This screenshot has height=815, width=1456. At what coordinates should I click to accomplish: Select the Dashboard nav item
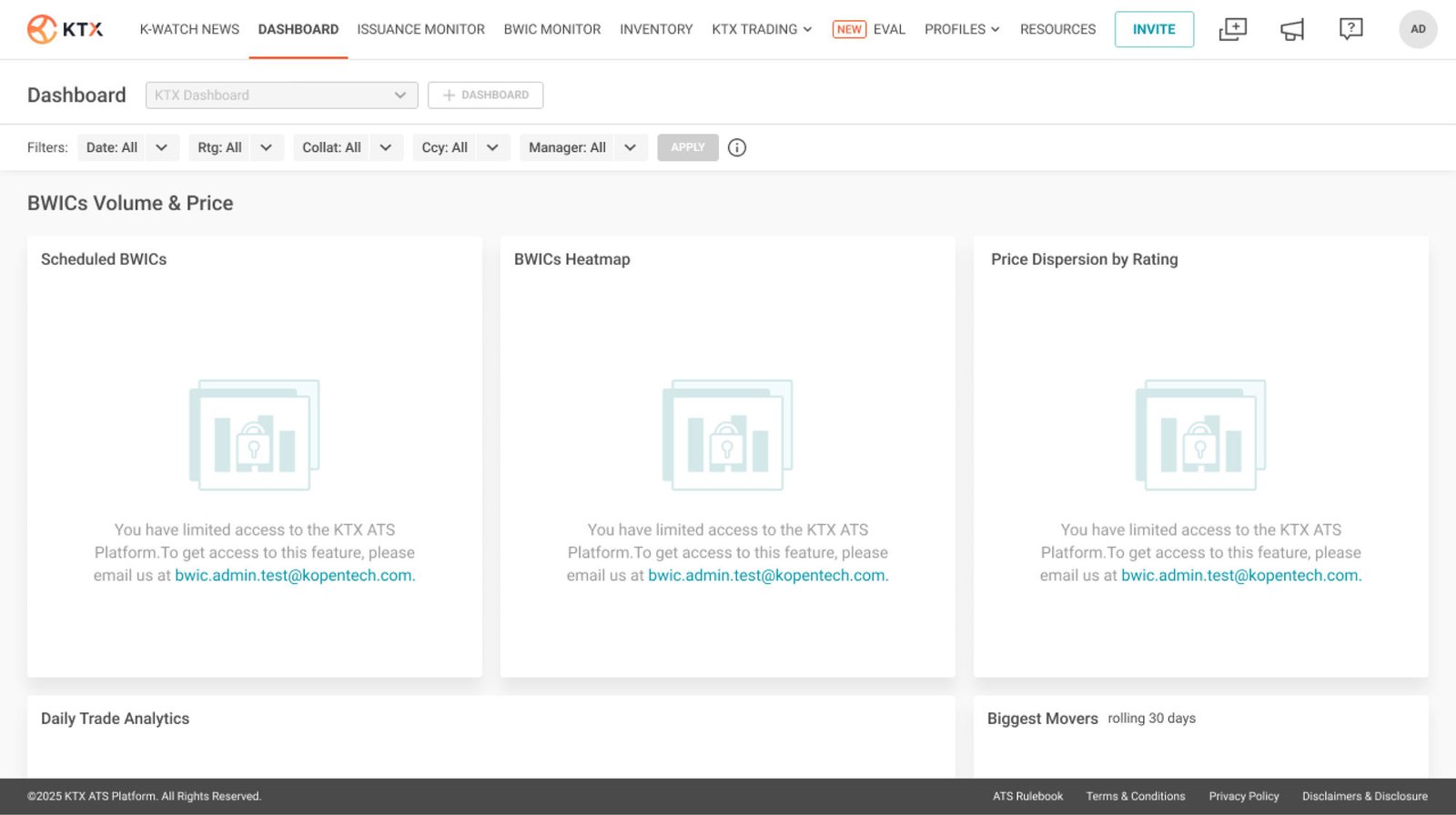tap(298, 29)
